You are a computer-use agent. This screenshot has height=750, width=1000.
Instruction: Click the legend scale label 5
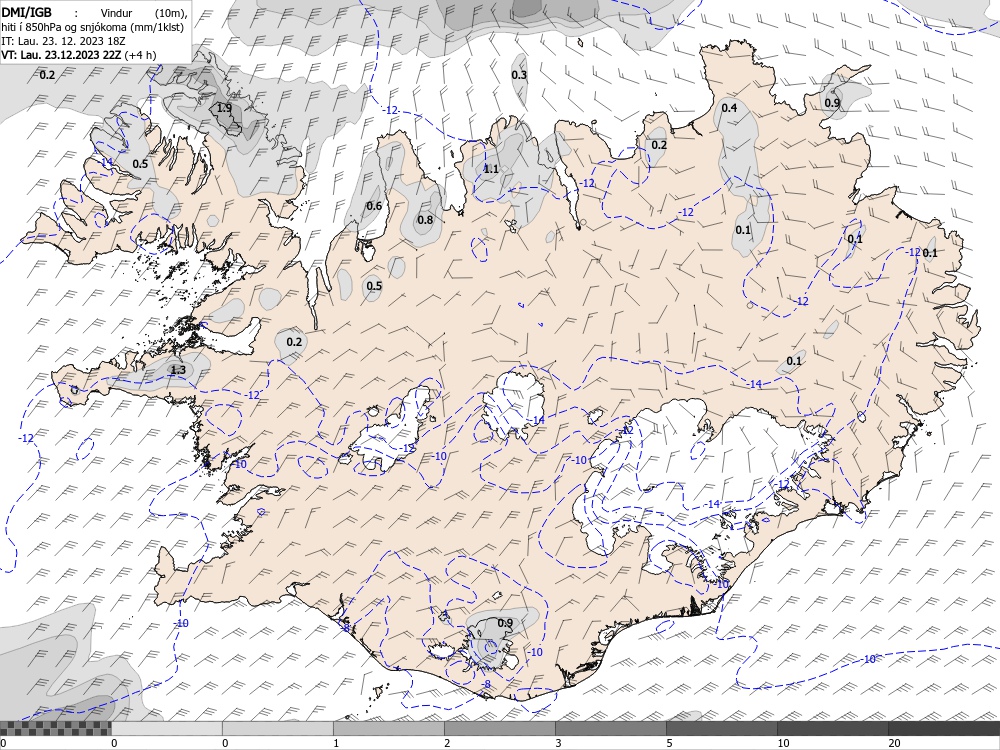(670, 742)
